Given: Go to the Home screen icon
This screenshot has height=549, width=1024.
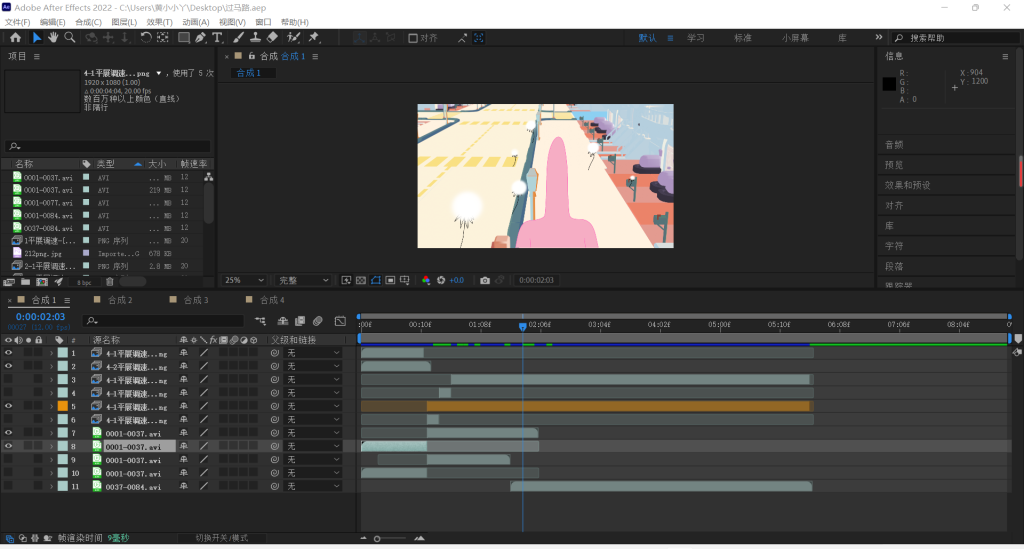Looking at the screenshot, I should pyautogui.click(x=15, y=38).
